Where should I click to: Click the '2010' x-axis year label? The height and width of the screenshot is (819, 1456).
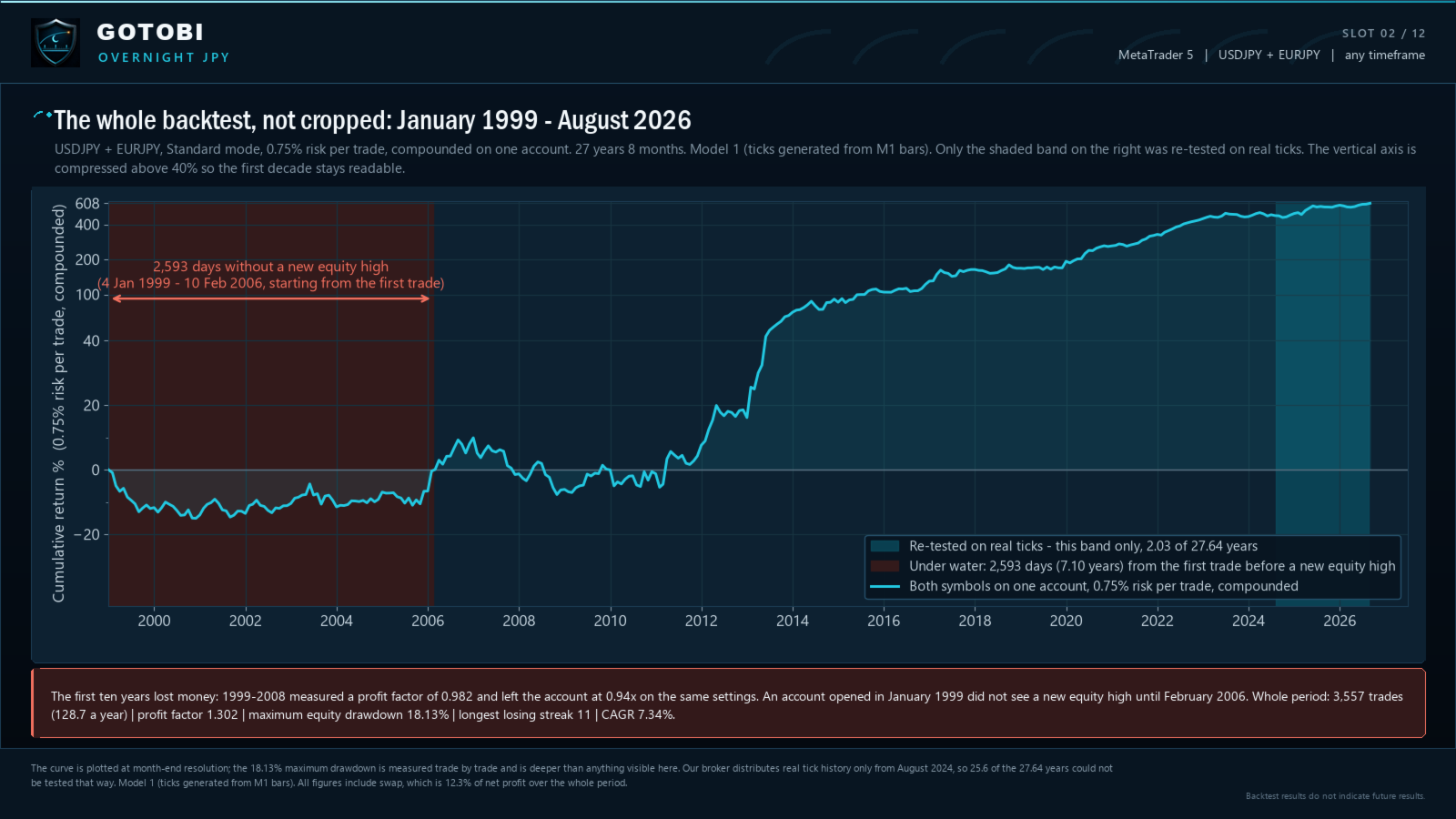tap(610, 621)
